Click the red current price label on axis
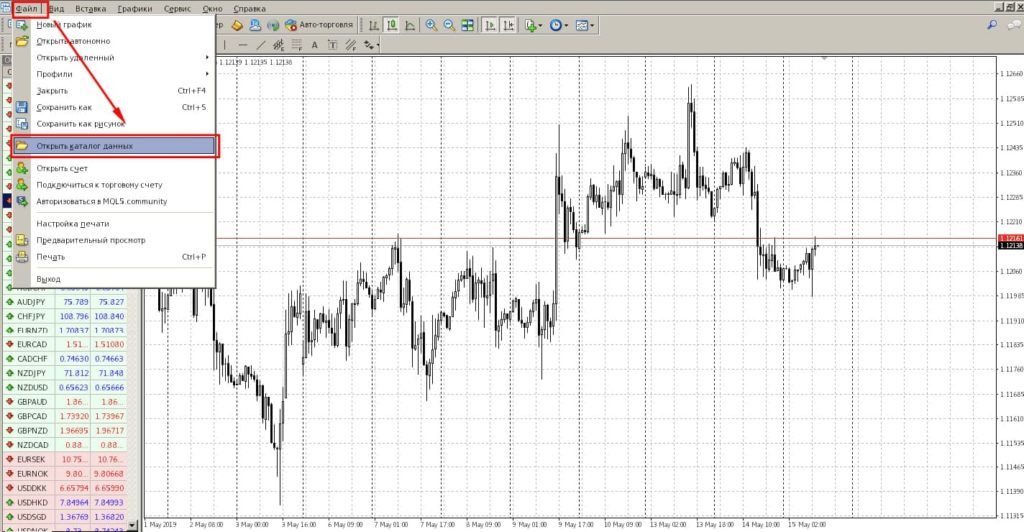The height and width of the screenshot is (532, 1024). click(1009, 238)
